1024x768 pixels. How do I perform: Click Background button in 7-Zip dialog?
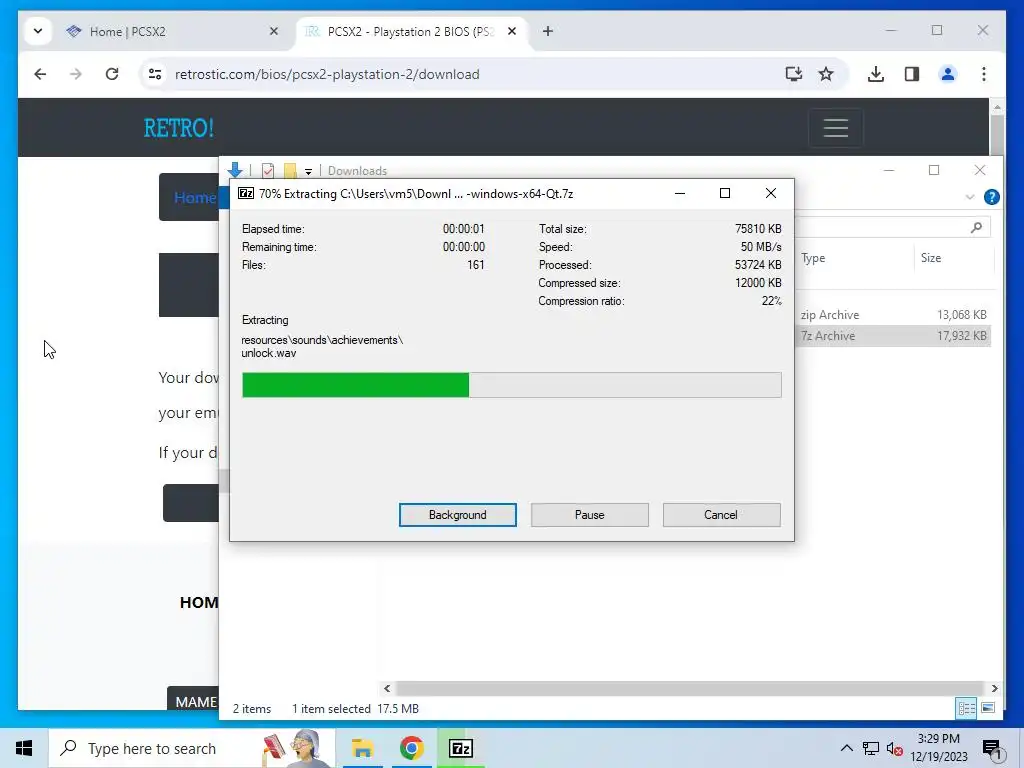pyautogui.click(x=457, y=515)
